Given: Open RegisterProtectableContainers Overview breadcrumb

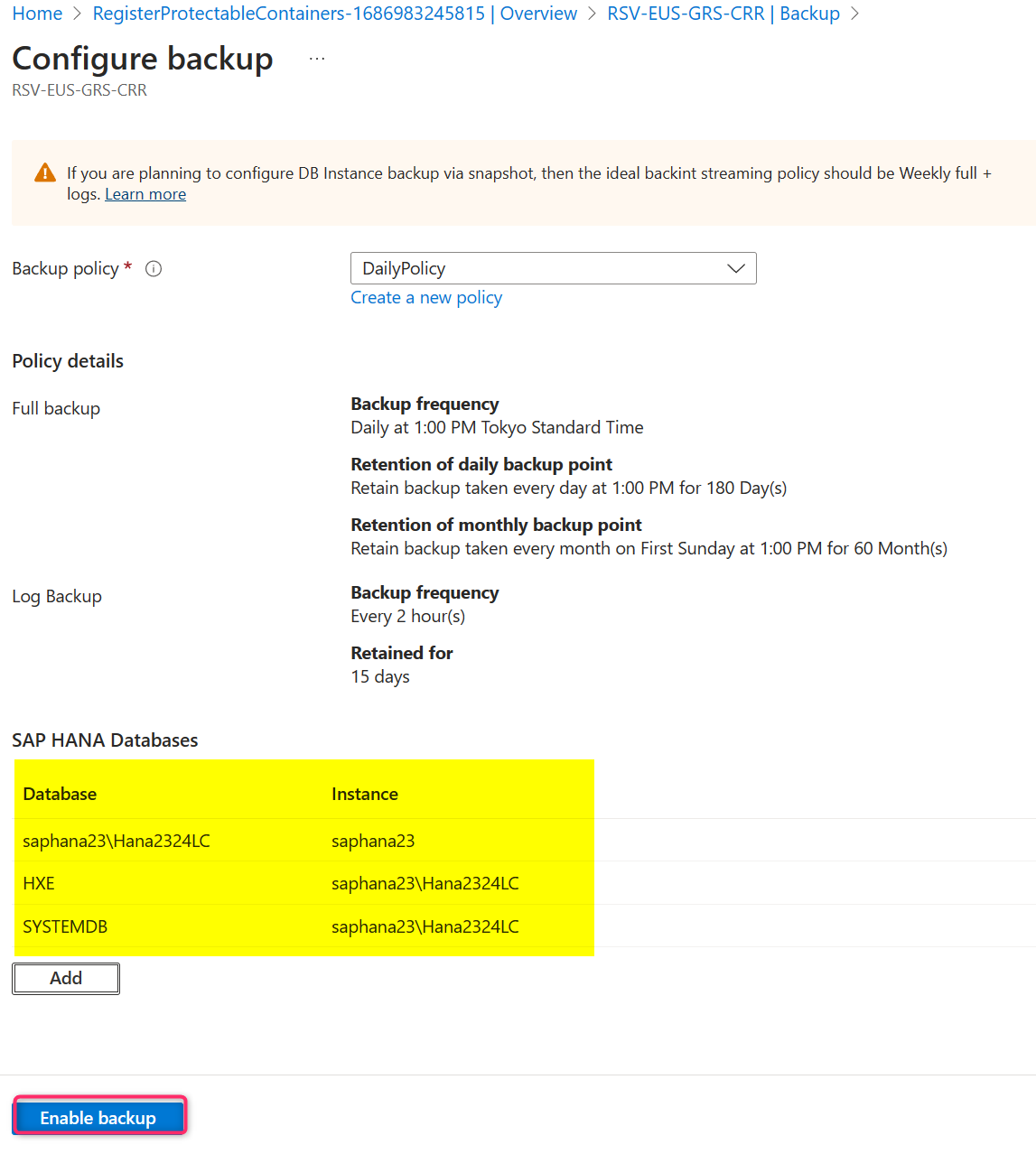Looking at the screenshot, I should 335,14.
